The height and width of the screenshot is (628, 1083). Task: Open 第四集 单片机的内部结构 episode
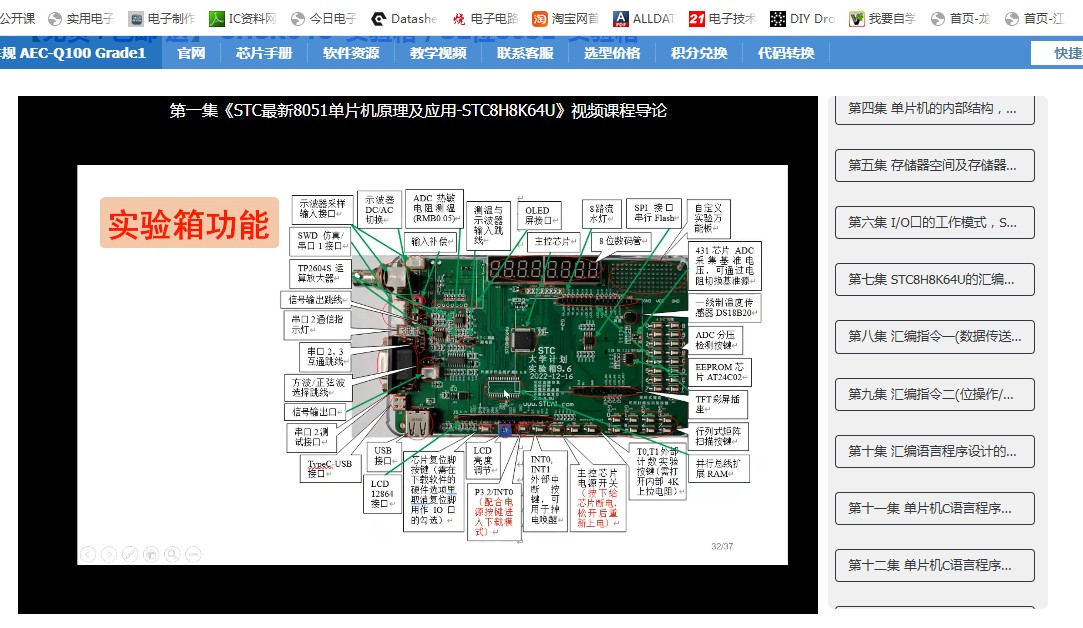click(x=933, y=108)
